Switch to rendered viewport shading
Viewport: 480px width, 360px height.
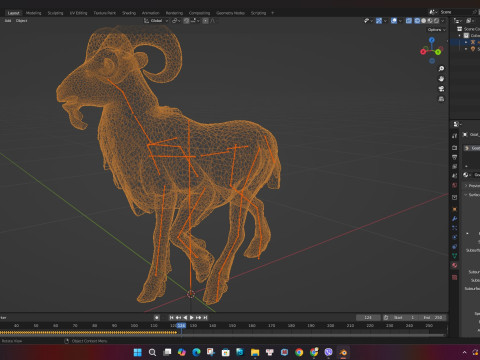(436, 21)
